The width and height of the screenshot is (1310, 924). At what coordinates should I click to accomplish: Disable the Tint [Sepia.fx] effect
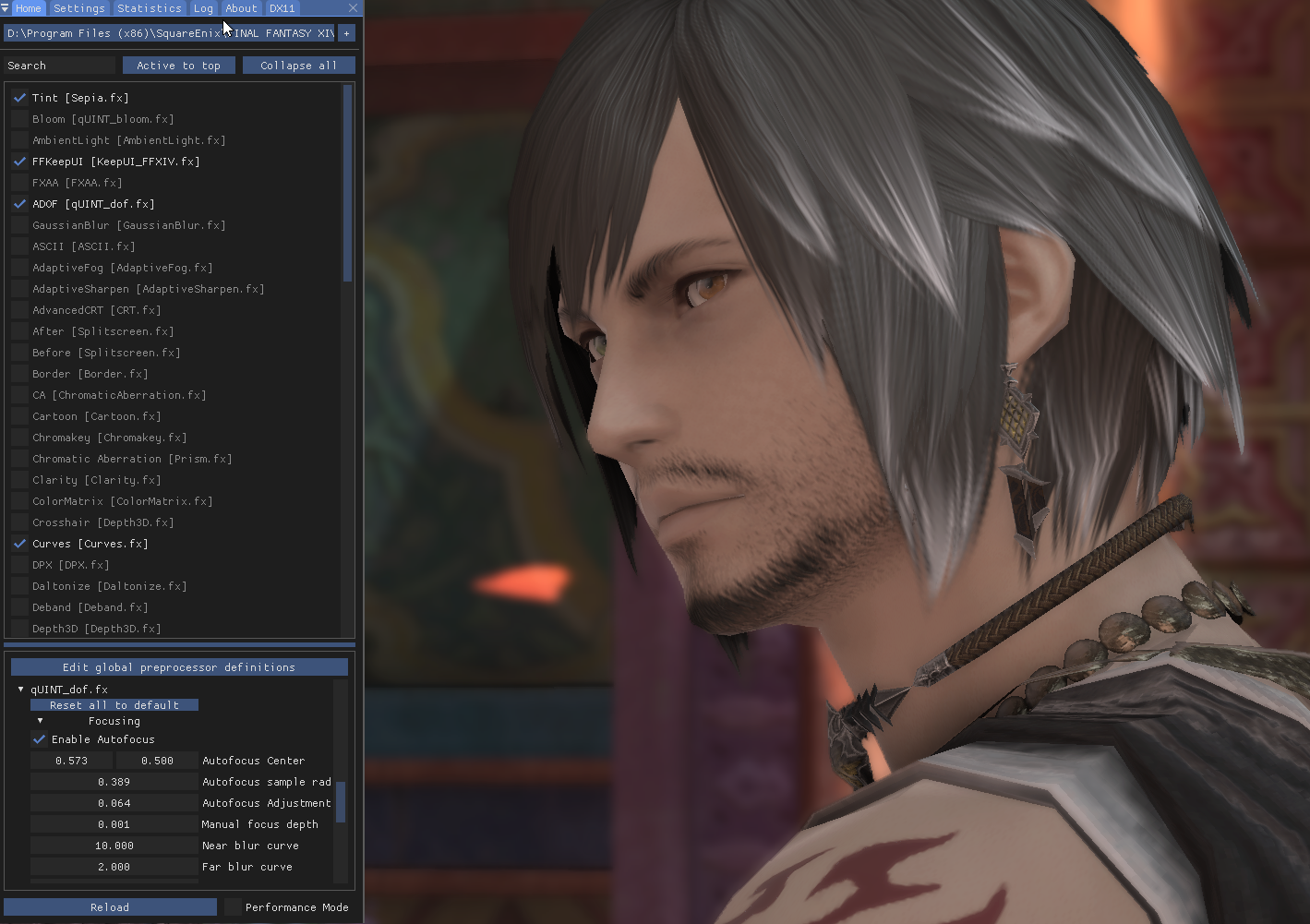(x=19, y=97)
